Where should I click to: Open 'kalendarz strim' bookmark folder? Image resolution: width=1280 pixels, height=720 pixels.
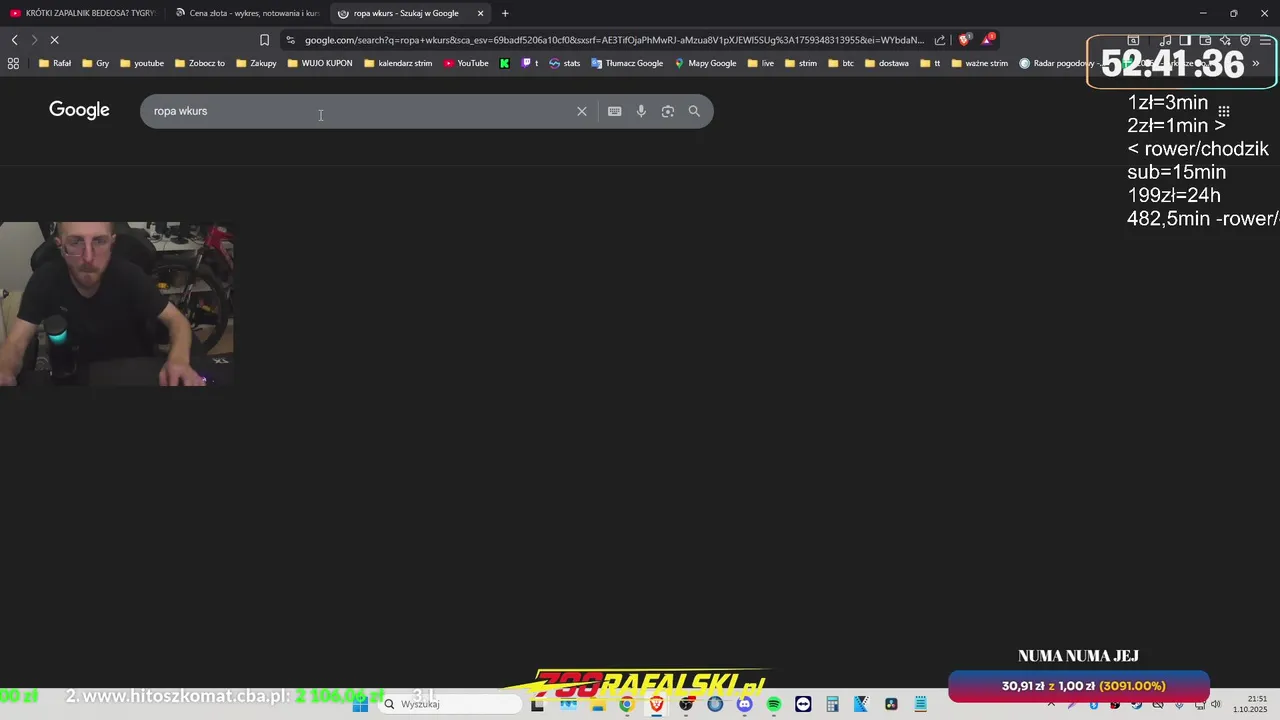pyautogui.click(x=398, y=63)
